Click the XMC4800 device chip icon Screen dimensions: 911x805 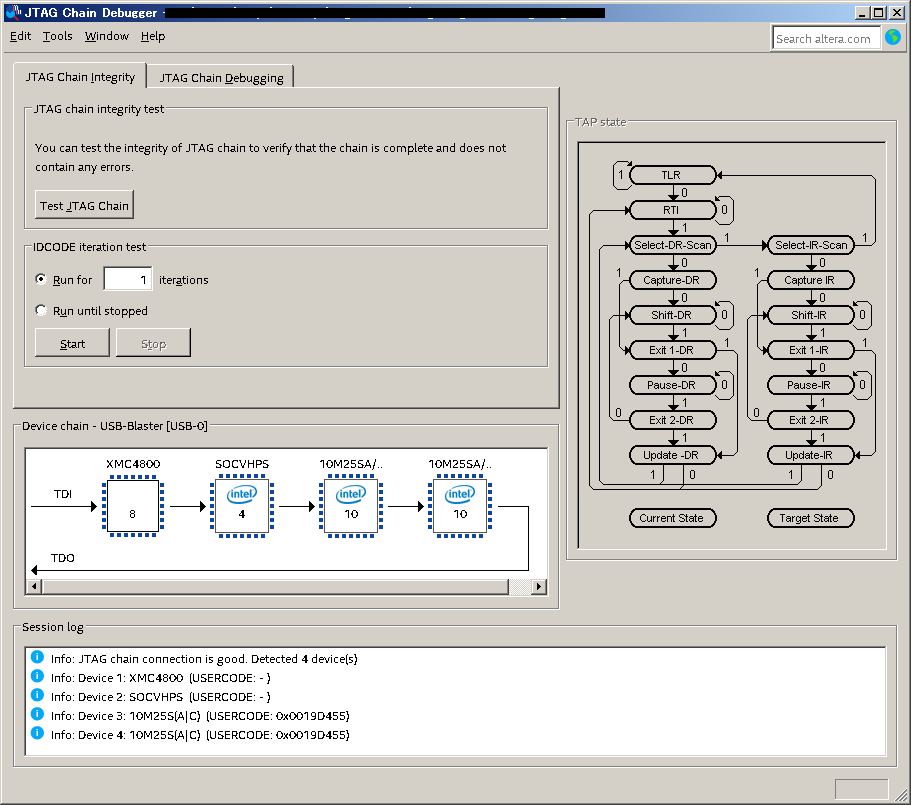tap(133, 506)
